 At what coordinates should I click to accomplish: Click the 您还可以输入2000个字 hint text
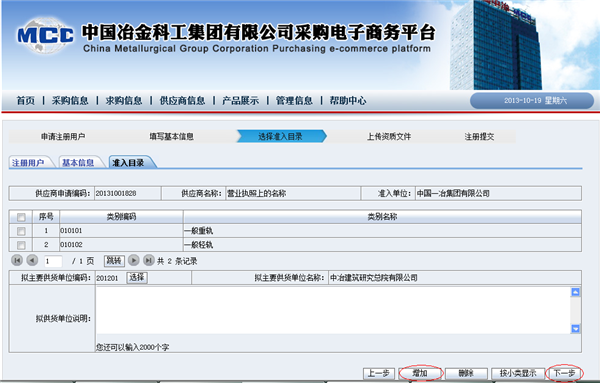pyautogui.click(x=132, y=347)
